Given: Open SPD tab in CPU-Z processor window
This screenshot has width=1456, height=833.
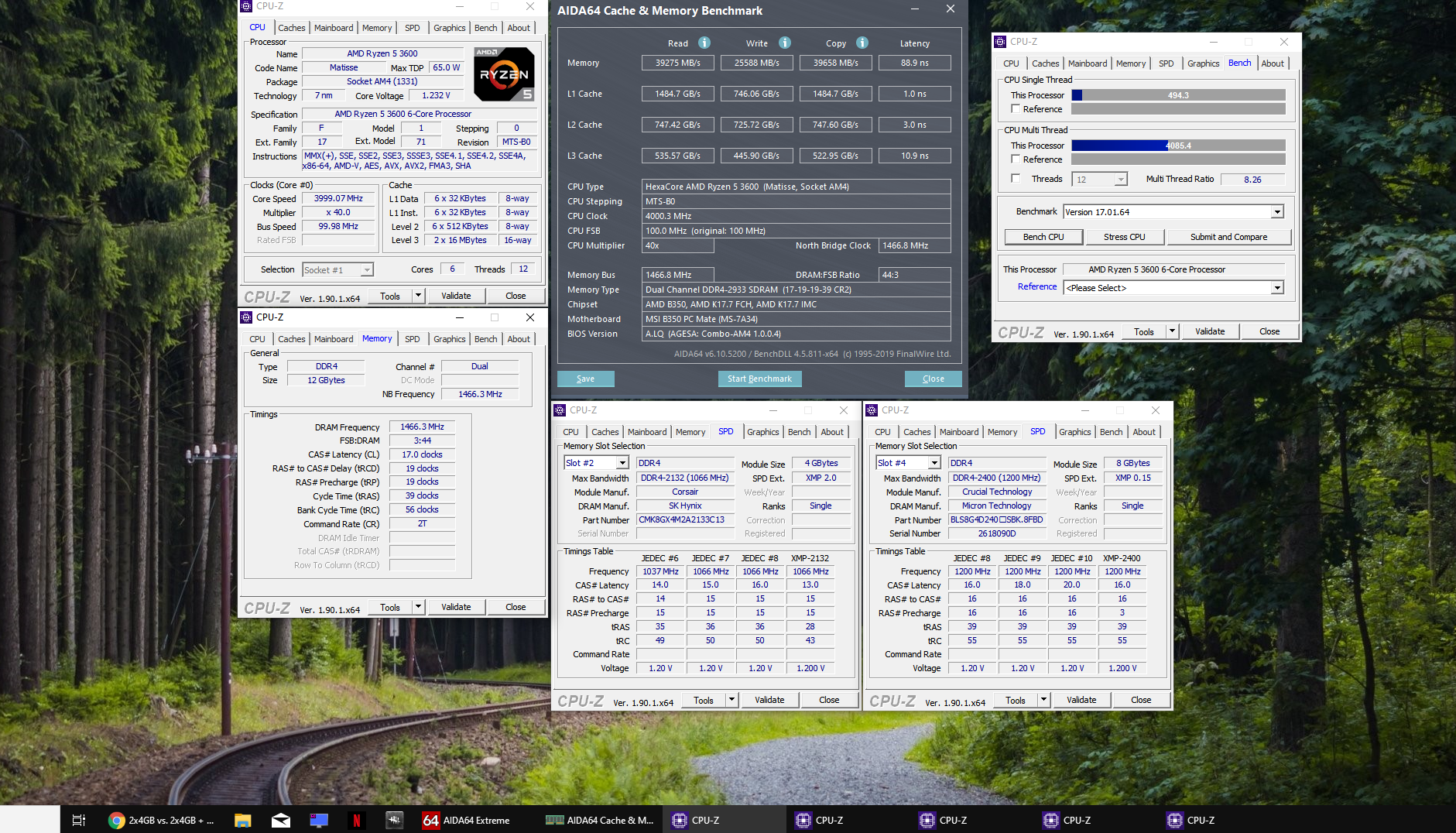Looking at the screenshot, I should [413, 28].
